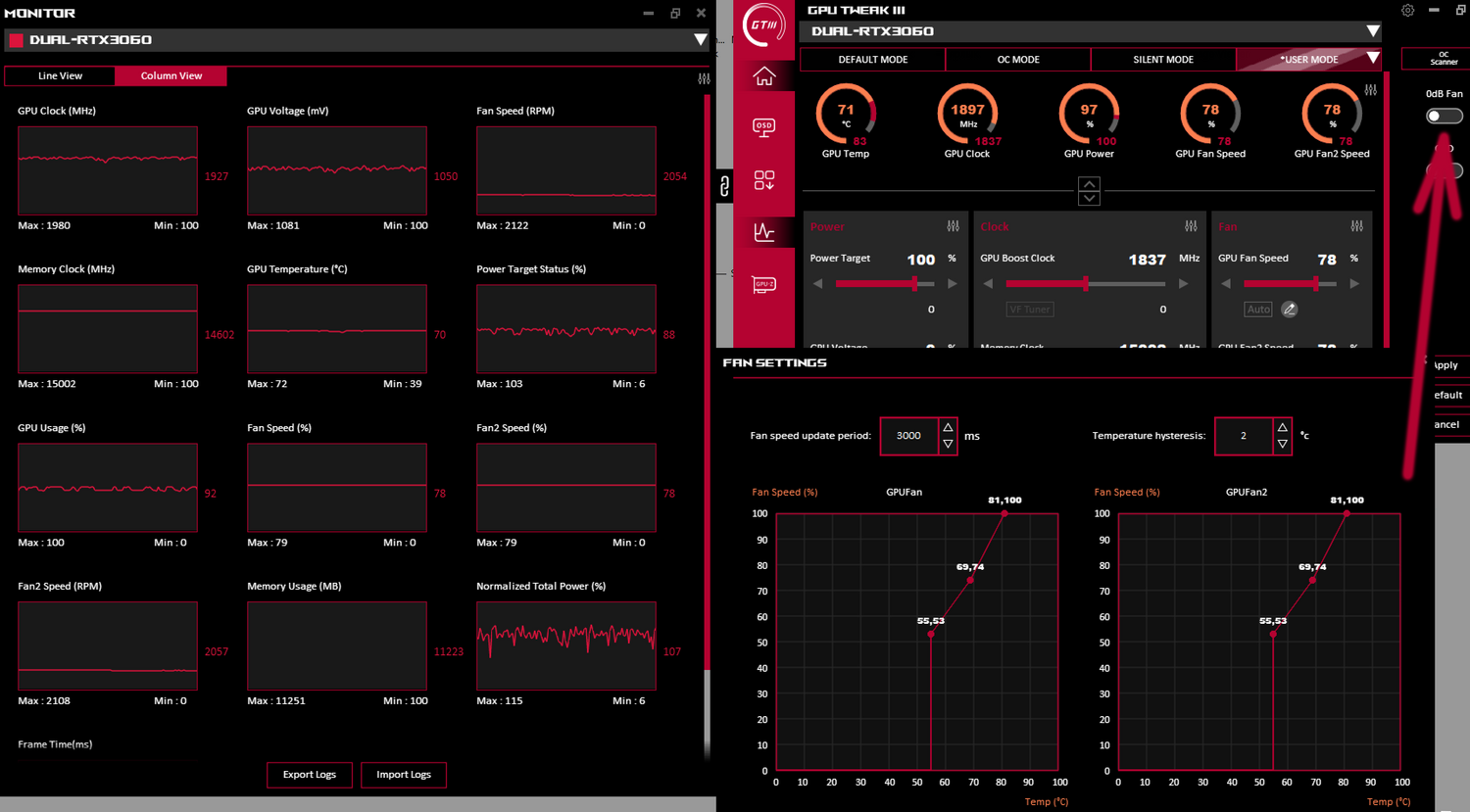
Task: Increase Power Target with the right arrow
Action: (x=952, y=284)
